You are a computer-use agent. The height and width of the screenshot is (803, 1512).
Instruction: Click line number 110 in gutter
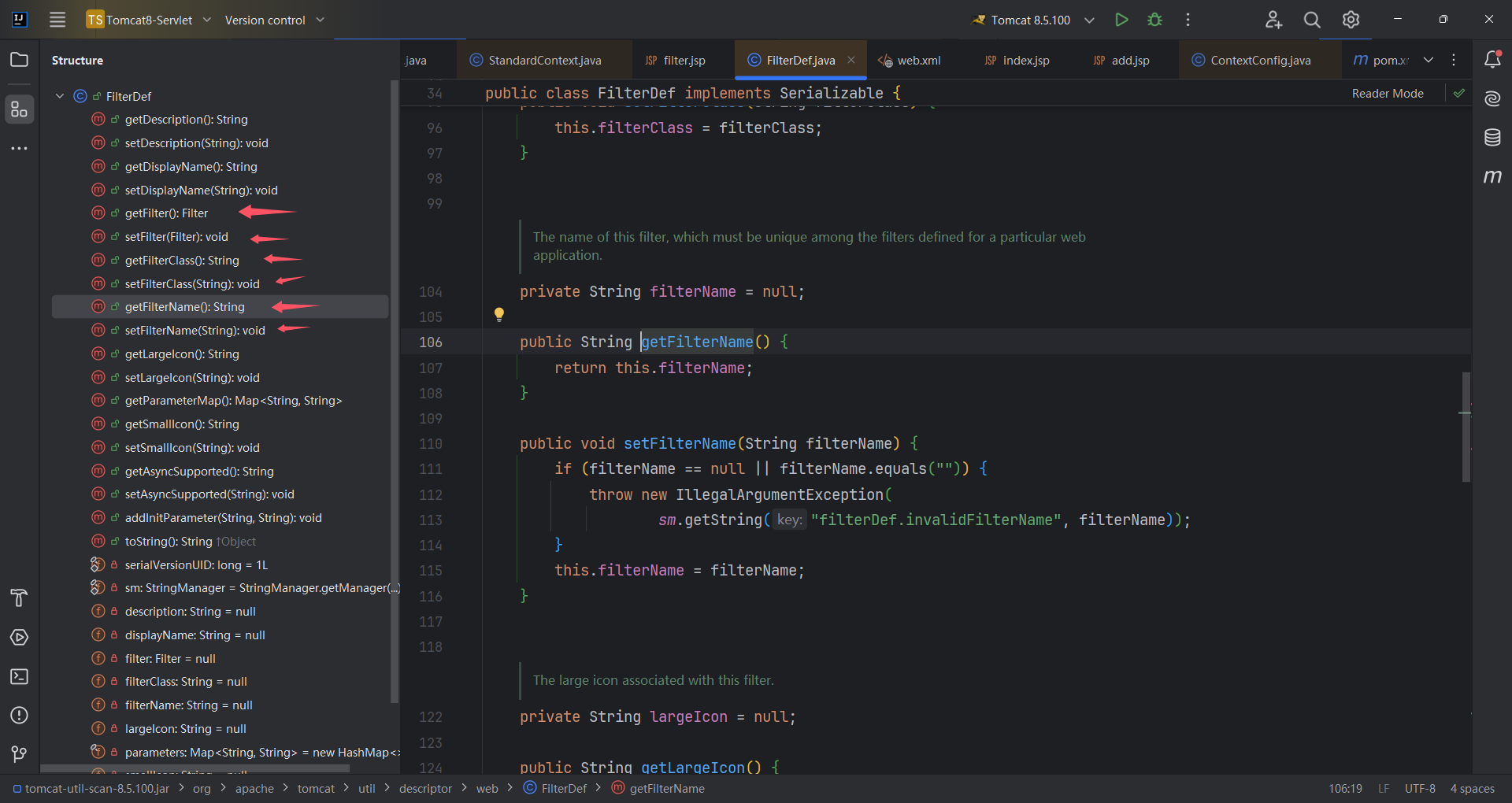pyautogui.click(x=431, y=444)
